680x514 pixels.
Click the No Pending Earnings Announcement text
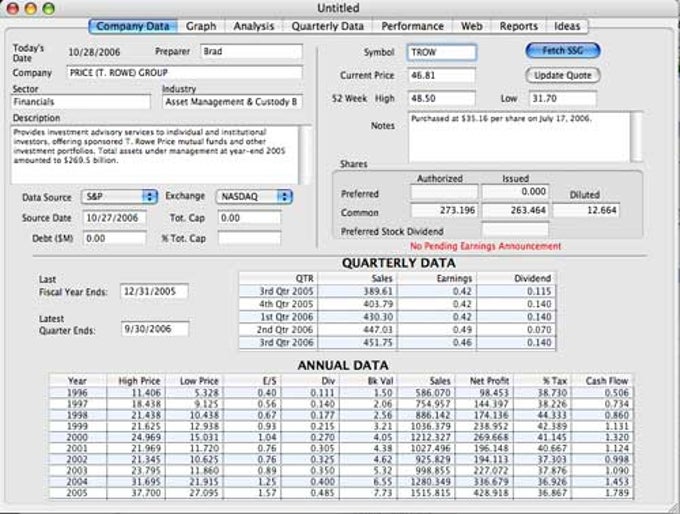point(485,246)
